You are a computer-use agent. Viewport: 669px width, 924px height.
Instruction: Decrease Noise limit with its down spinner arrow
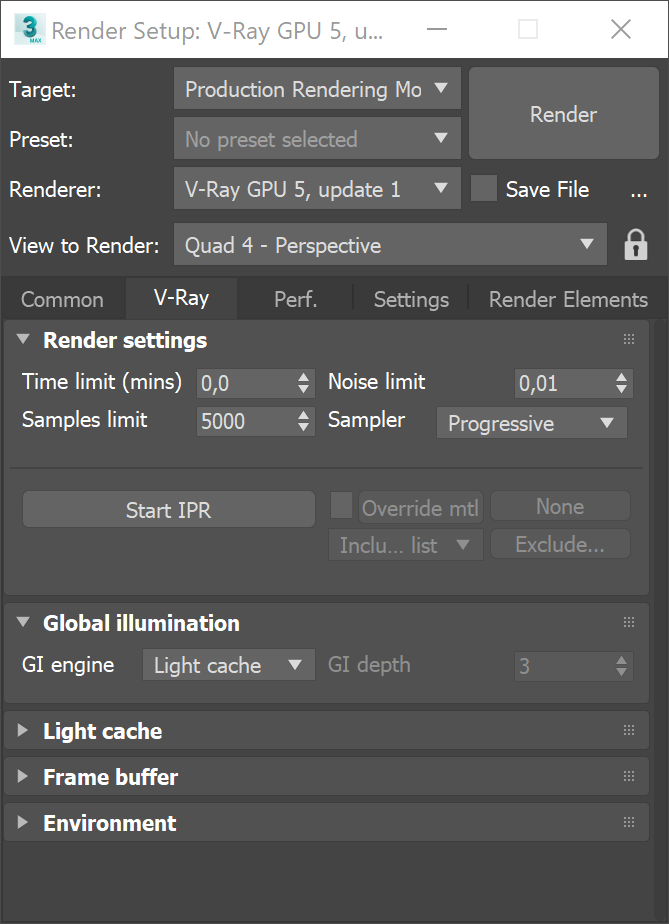point(622,389)
